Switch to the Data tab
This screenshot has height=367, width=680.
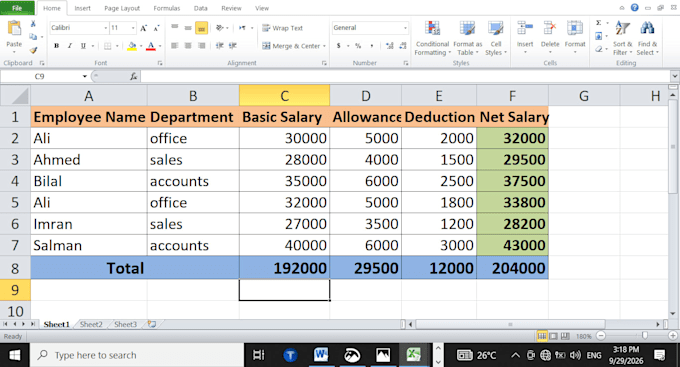(x=200, y=8)
